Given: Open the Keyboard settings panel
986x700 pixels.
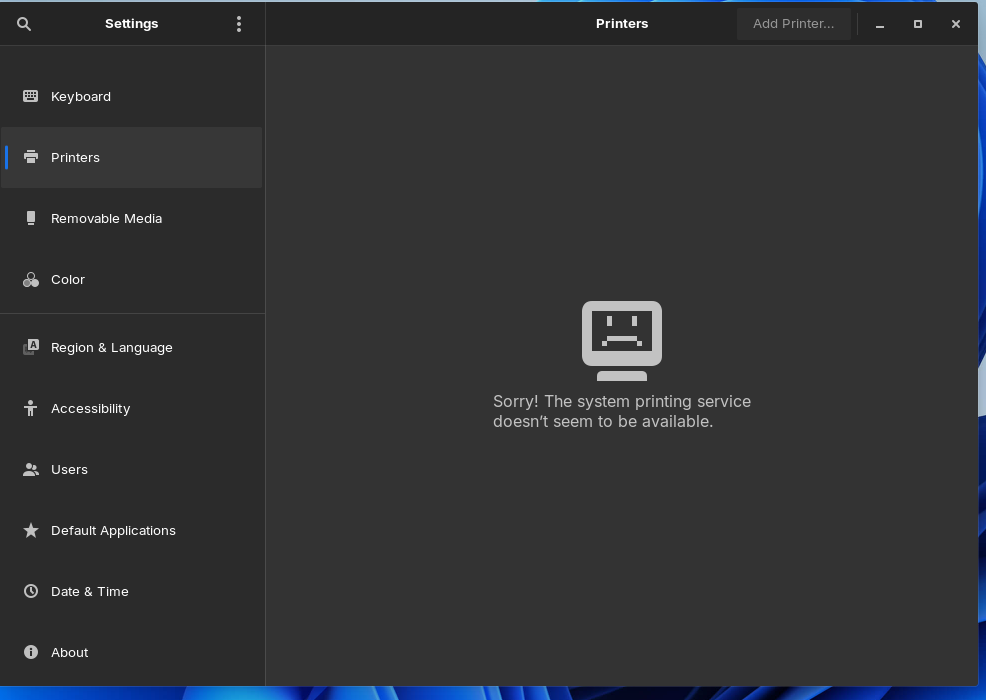Looking at the screenshot, I should click(81, 96).
